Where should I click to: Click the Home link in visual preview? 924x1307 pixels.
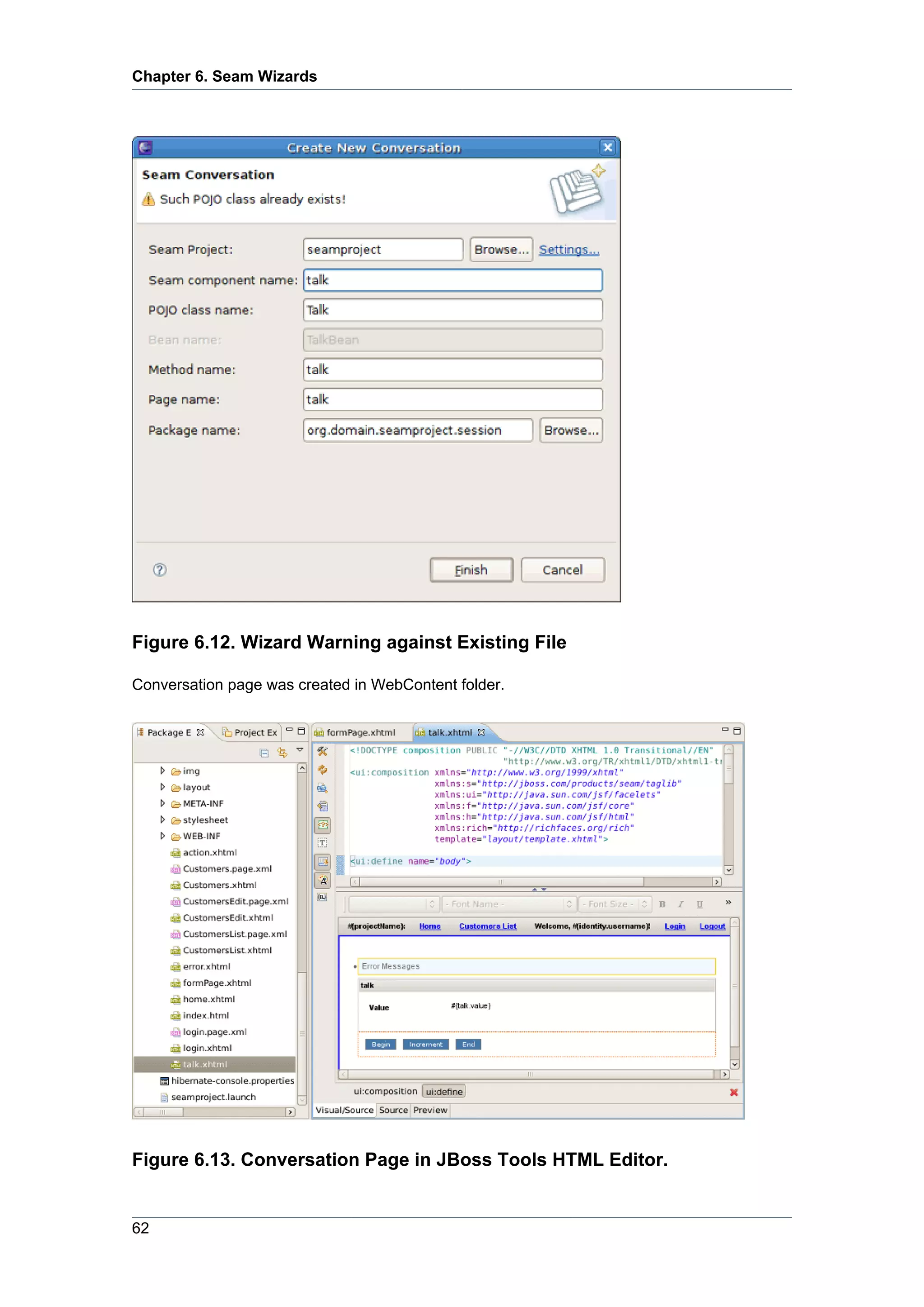click(430, 927)
